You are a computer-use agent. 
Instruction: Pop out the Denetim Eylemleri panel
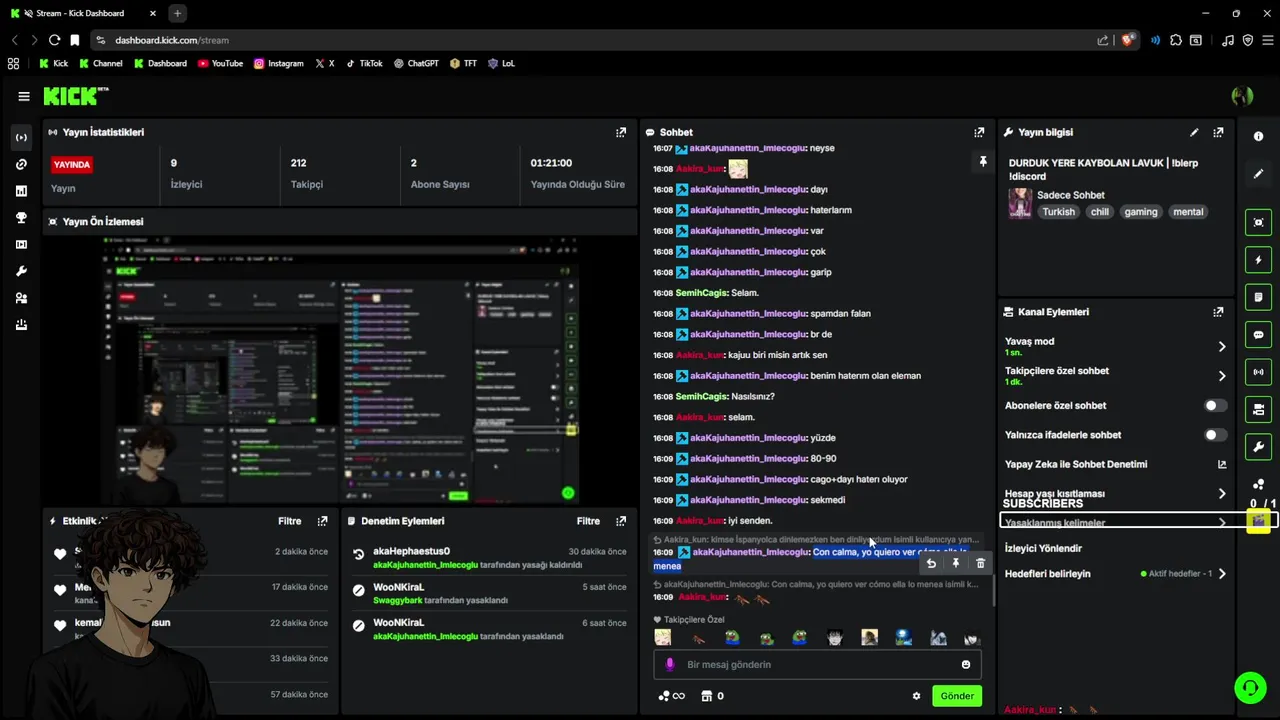[x=621, y=521]
